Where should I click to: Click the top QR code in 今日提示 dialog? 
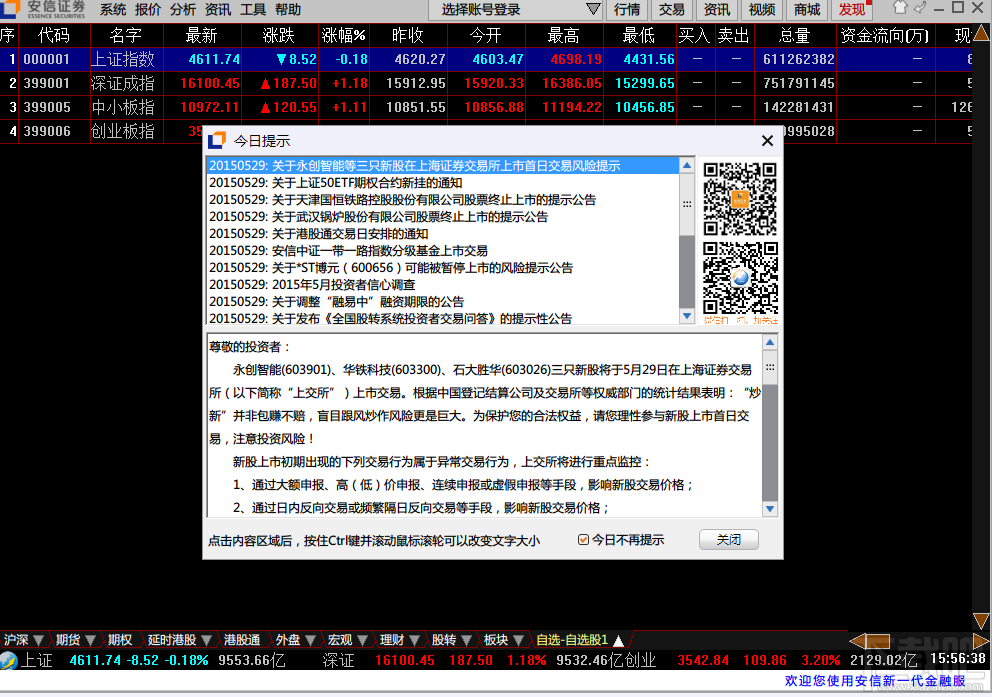point(740,199)
